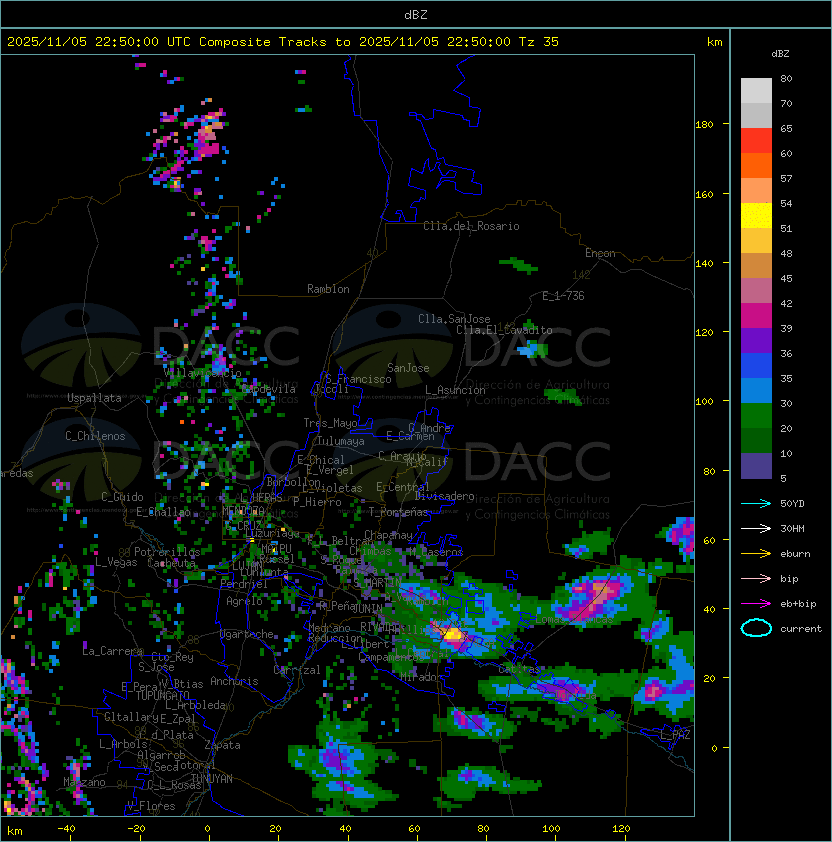
Task: Click the '30HM' legend label
Action: [792, 529]
